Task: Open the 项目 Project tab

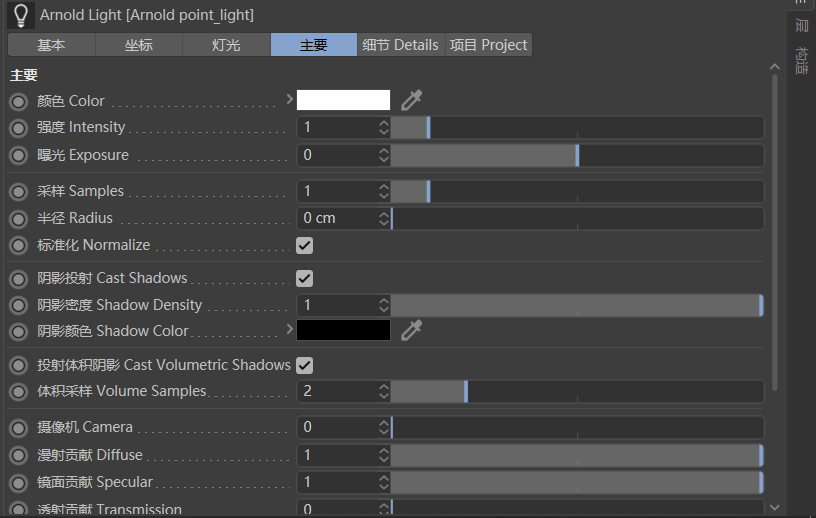Action: [489, 45]
